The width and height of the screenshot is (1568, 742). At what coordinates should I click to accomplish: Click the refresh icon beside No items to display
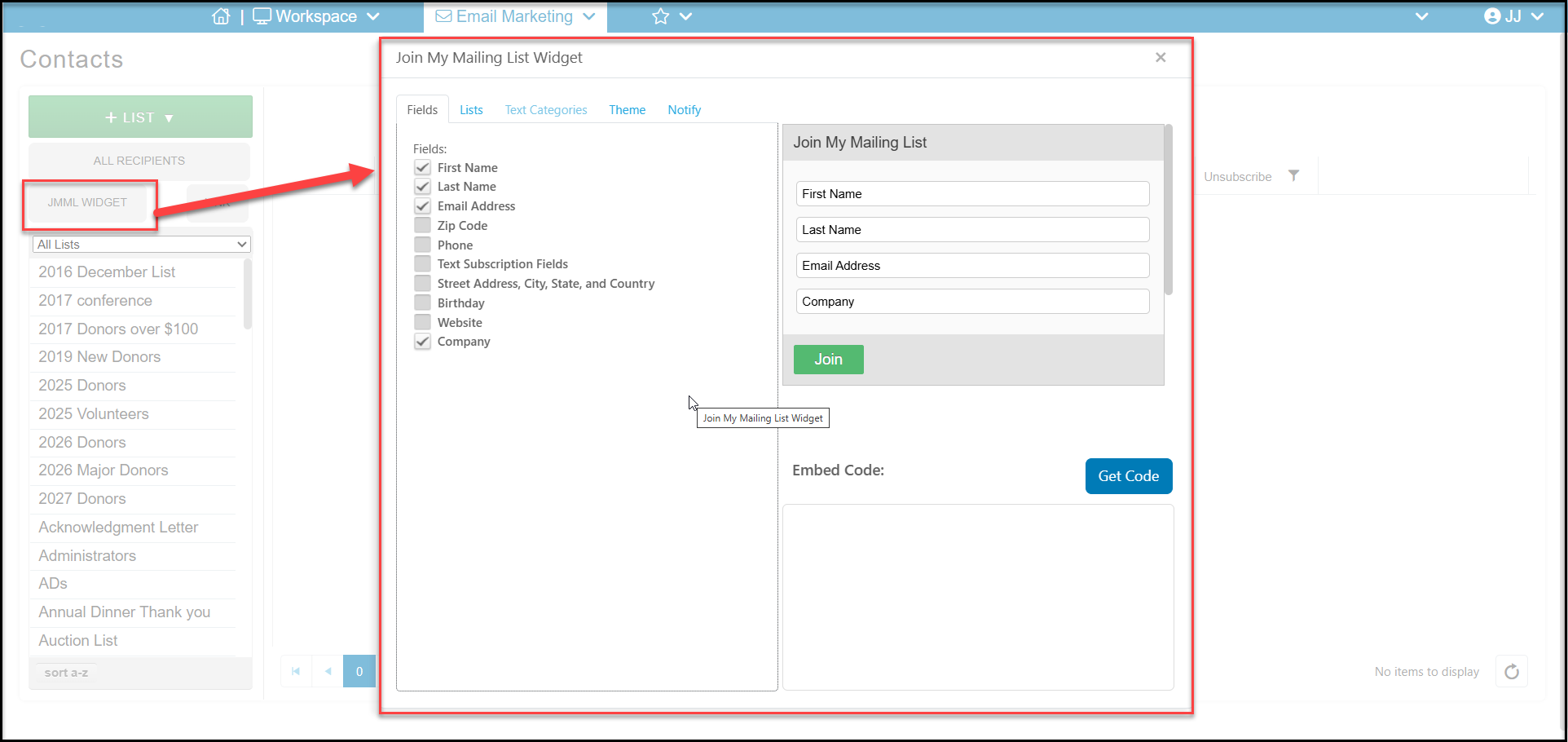click(1512, 672)
